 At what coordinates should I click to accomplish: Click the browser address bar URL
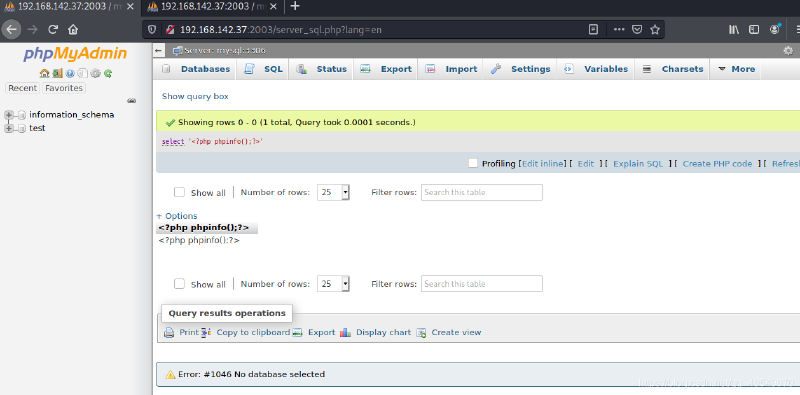281,30
